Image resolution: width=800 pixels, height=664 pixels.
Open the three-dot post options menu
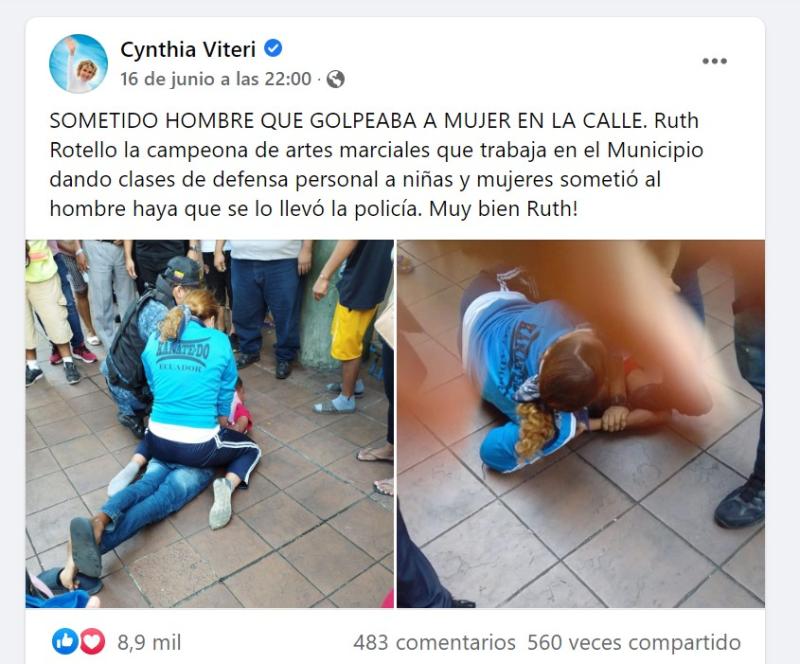[x=714, y=61]
